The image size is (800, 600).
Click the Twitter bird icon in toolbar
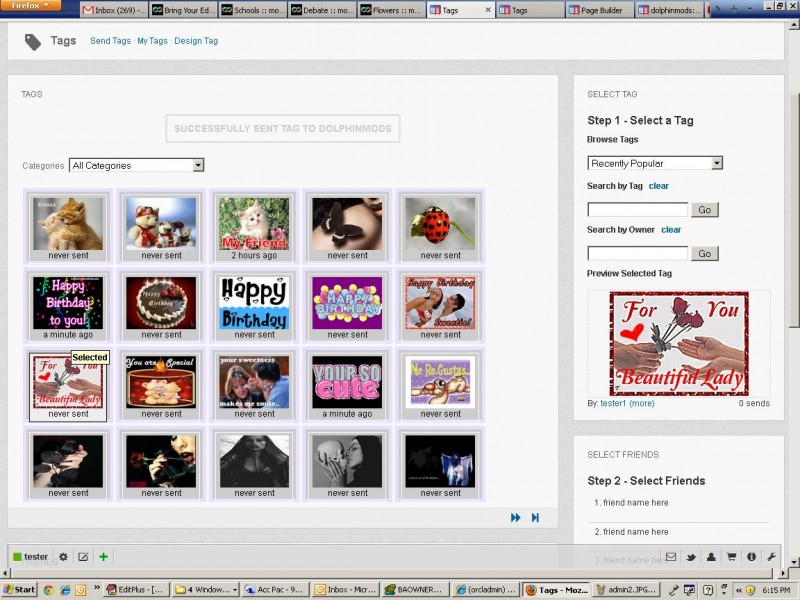click(x=691, y=557)
